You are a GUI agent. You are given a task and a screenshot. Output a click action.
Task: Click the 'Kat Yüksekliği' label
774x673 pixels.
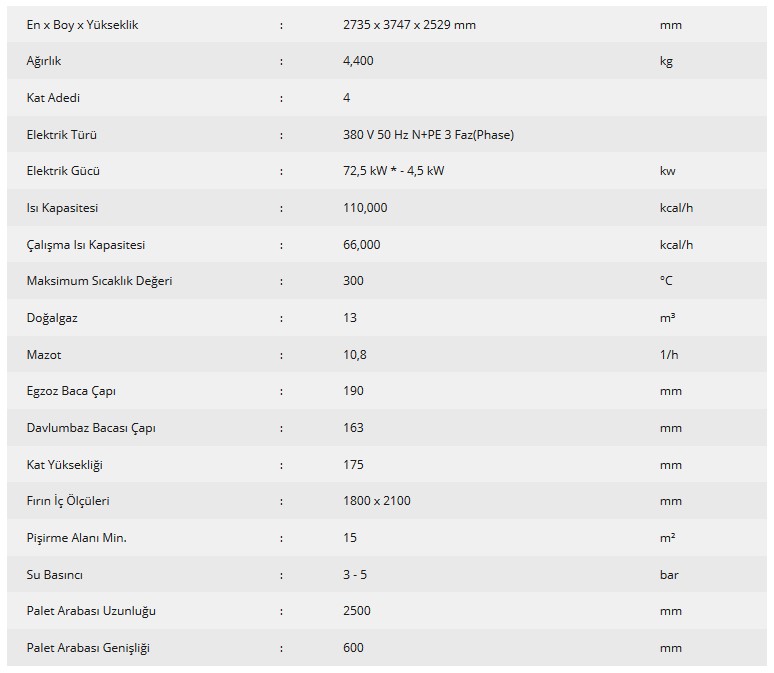pos(64,465)
